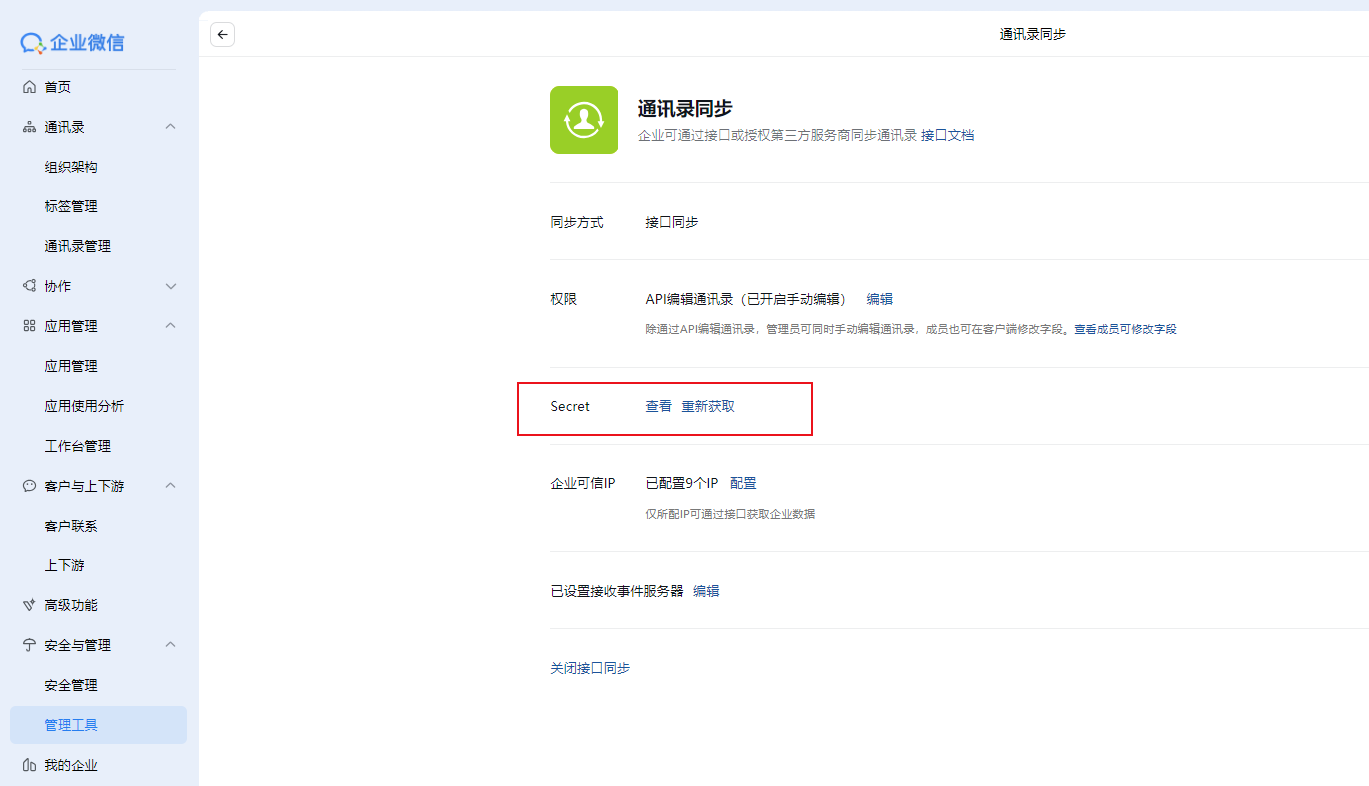Click the 高级功能 icon in sidebar

pyautogui.click(x=29, y=605)
